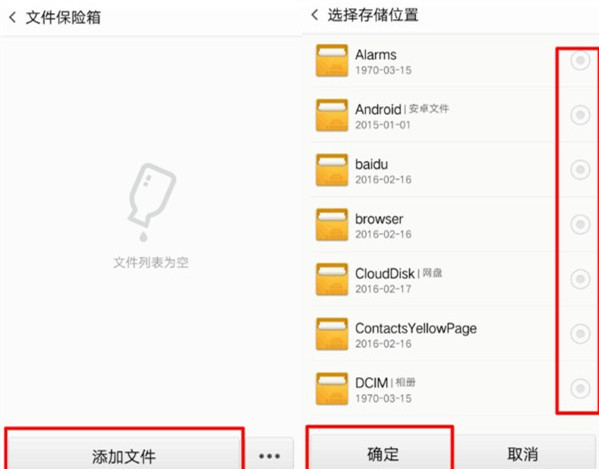This screenshot has height=469, width=599.
Task: Go back from 选择存储位置 screen
Action: coord(314,15)
